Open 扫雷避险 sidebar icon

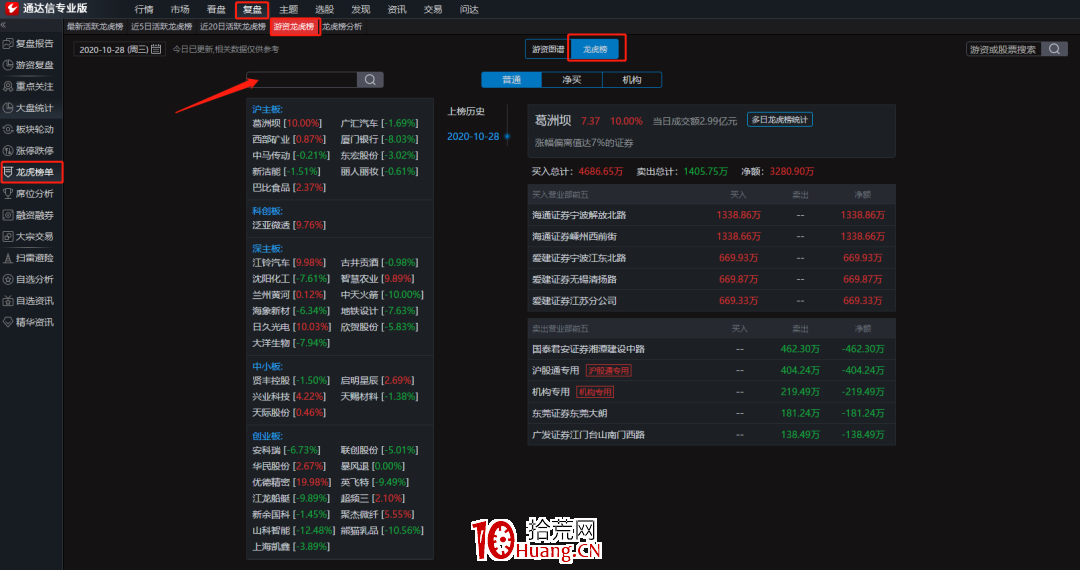8,258
